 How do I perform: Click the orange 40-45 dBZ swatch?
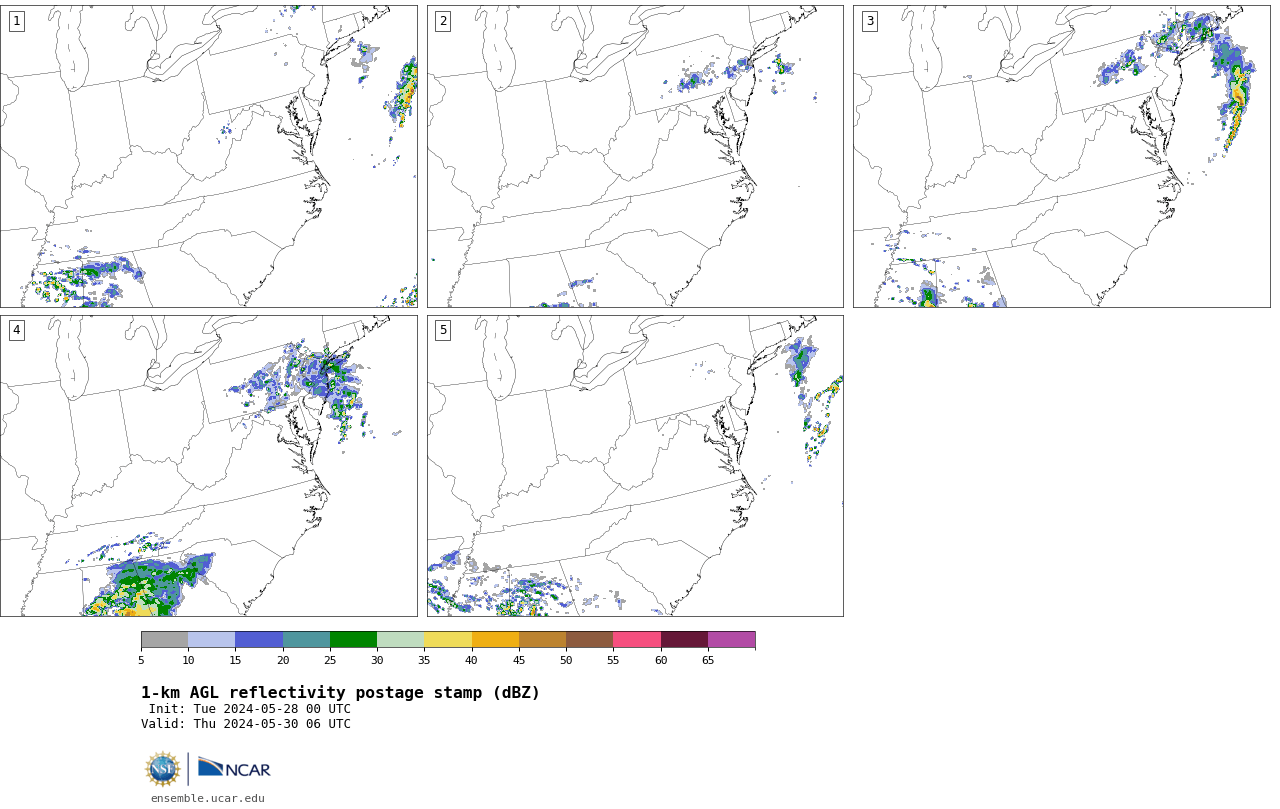(x=495, y=640)
